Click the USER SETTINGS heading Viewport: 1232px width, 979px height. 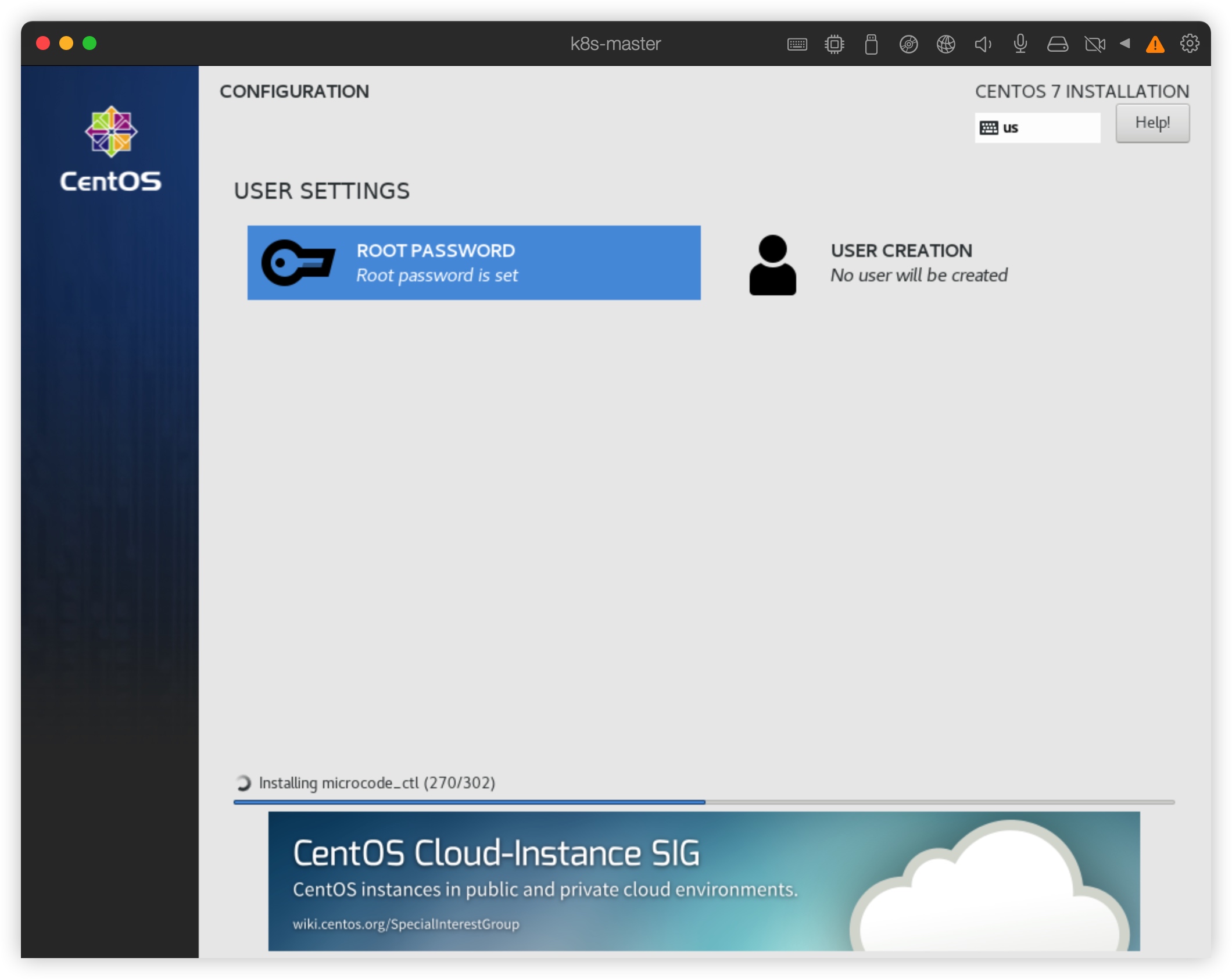point(321,191)
